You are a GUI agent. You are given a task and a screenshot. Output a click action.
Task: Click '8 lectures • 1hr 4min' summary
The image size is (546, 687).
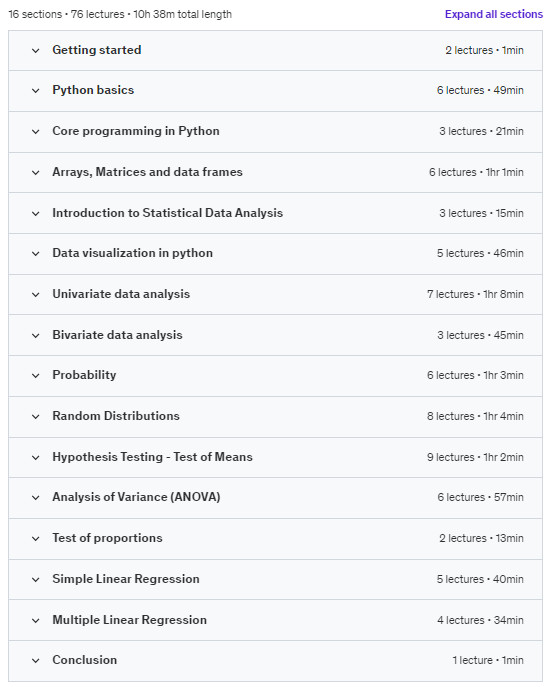click(x=475, y=416)
